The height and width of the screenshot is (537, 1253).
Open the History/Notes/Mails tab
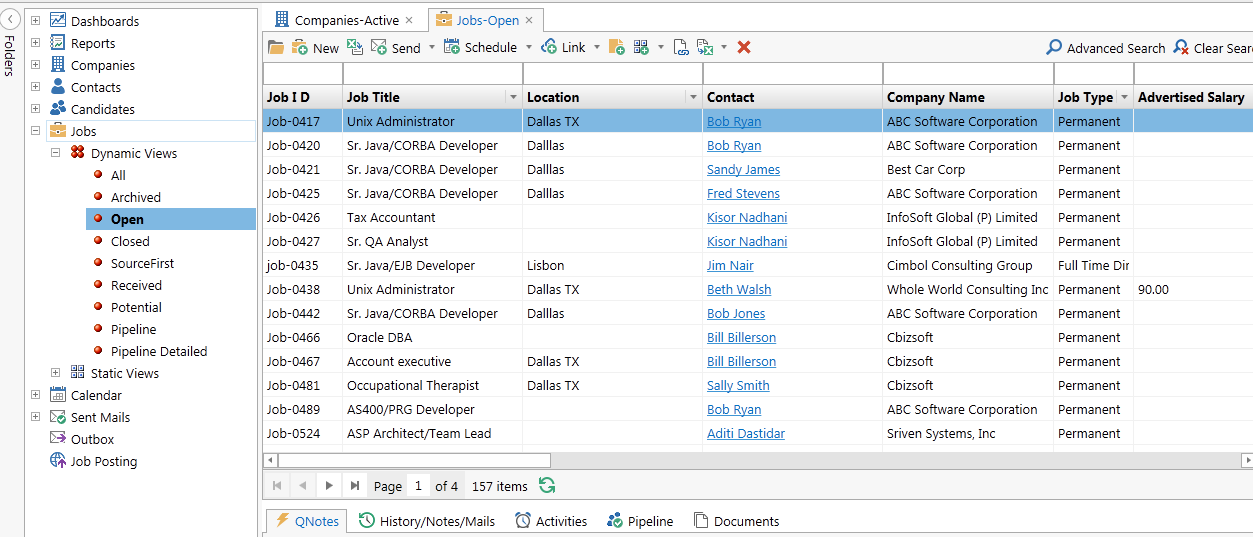click(427, 521)
